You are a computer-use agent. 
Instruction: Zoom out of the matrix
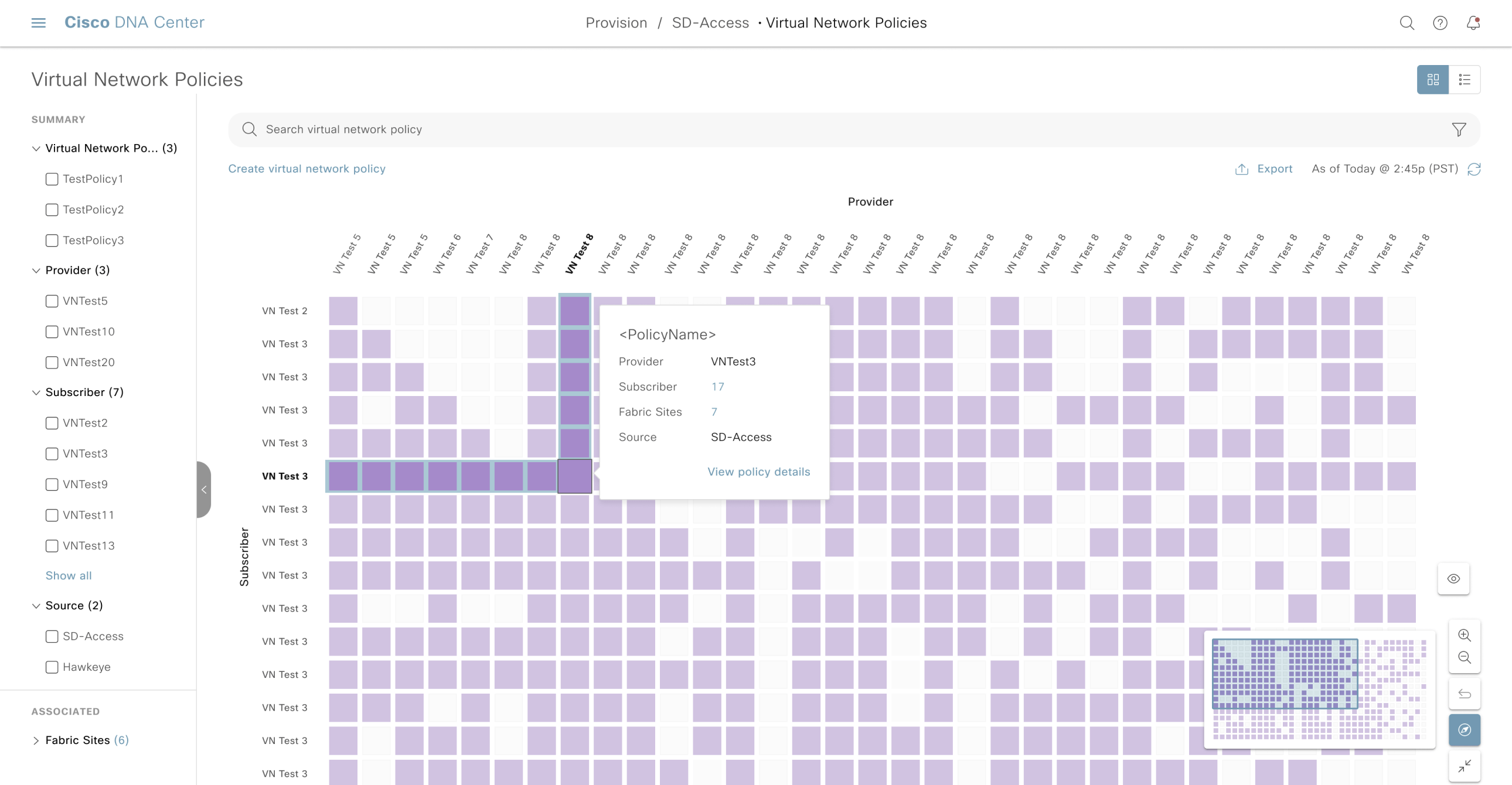point(1465,657)
